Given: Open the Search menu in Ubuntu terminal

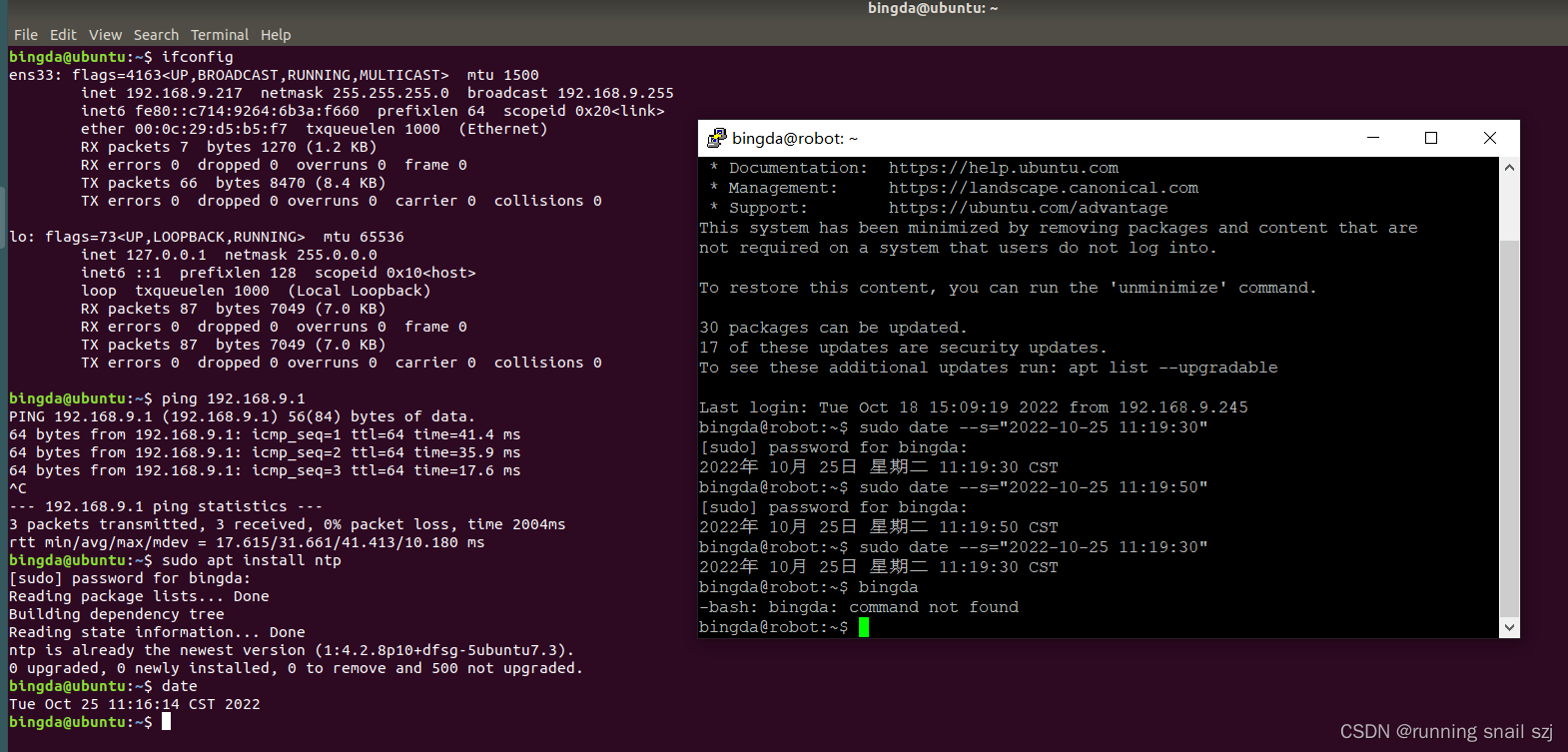Looking at the screenshot, I should tap(156, 35).
